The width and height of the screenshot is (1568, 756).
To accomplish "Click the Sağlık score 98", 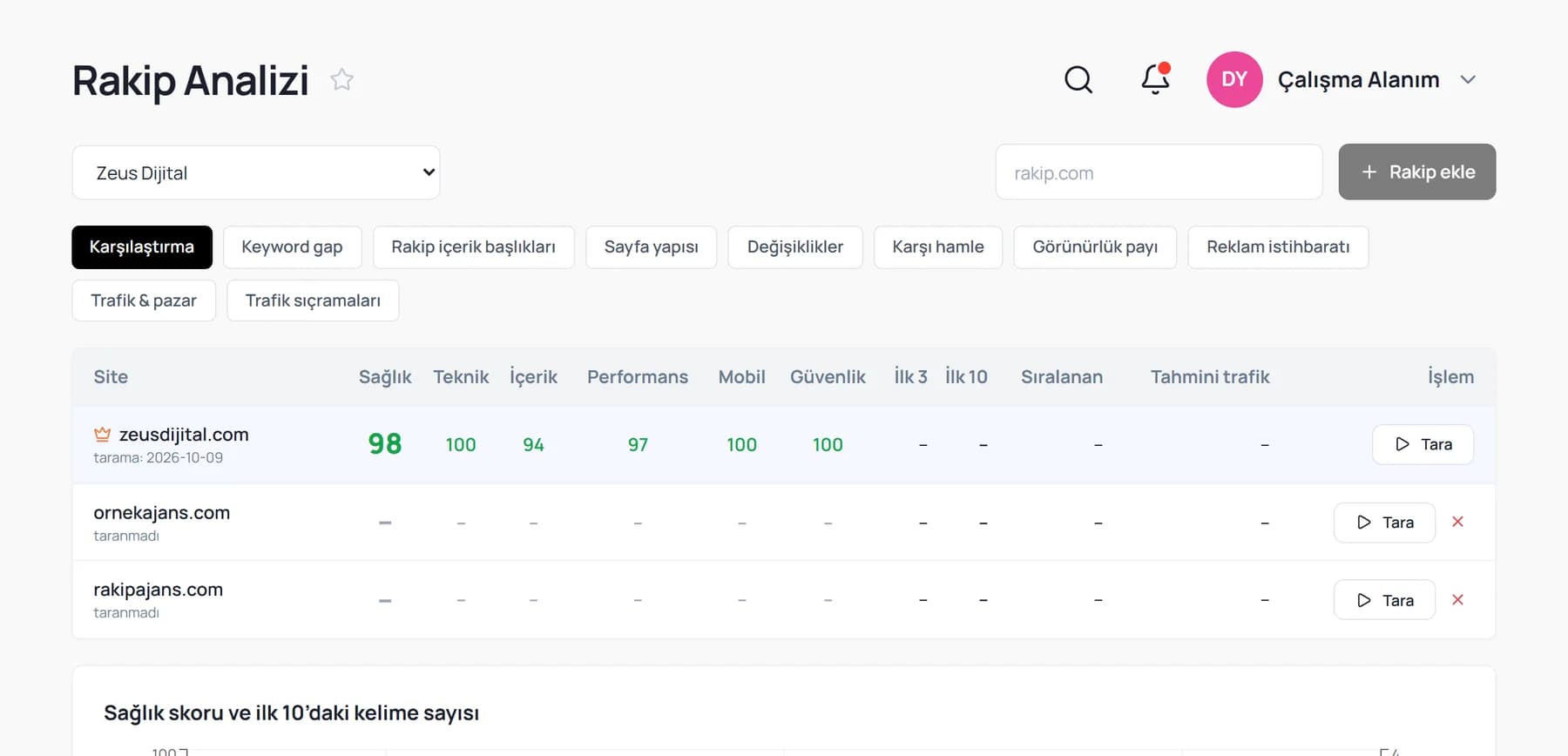I will pyautogui.click(x=385, y=444).
